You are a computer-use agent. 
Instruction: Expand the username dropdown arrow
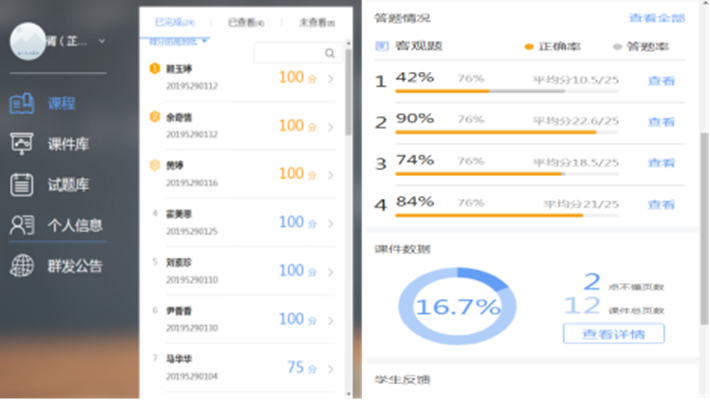(104, 42)
